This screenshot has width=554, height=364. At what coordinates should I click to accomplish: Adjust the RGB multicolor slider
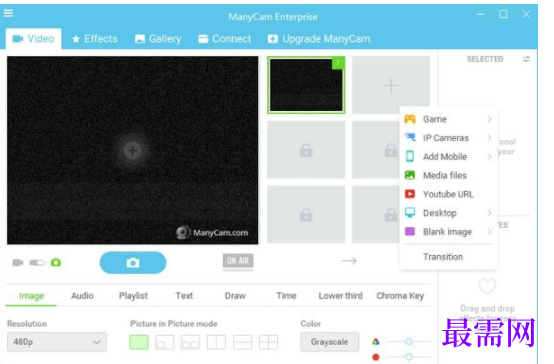409,341
